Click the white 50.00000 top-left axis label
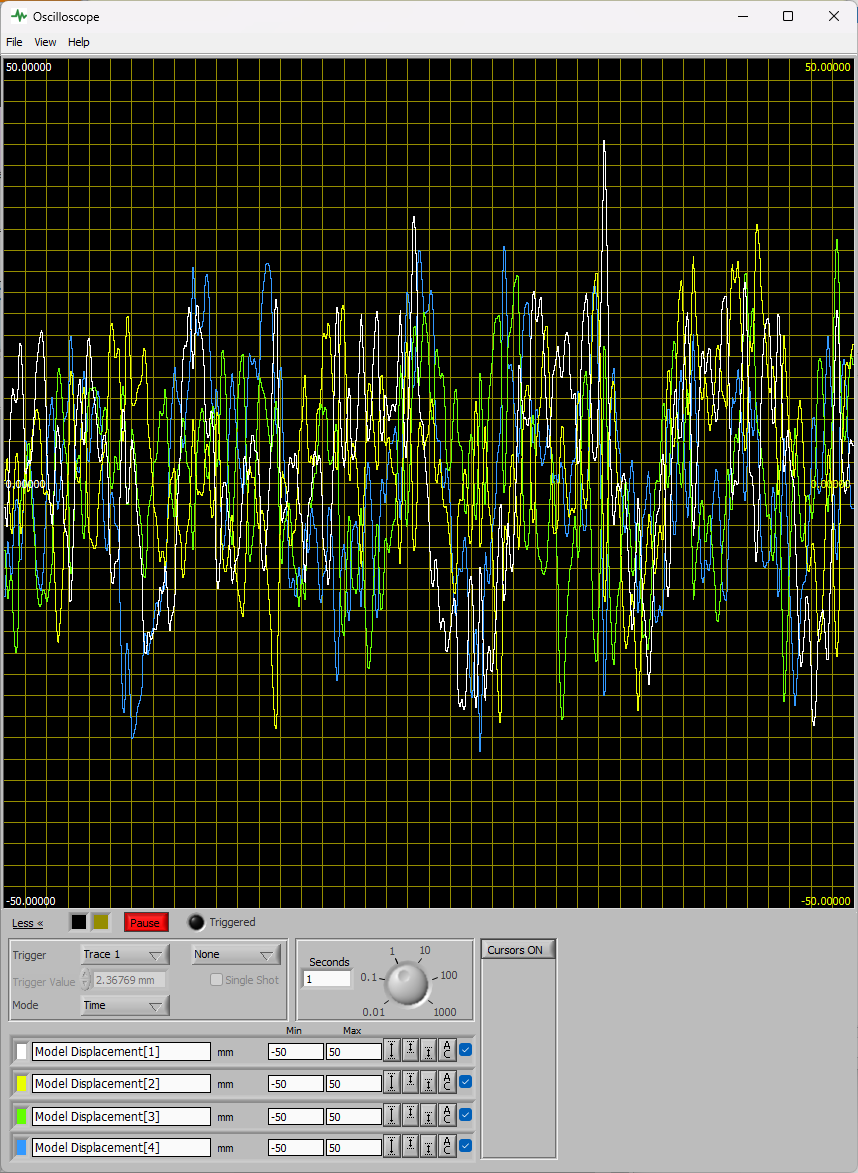858x1173 pixels. (x=29, y=67)
